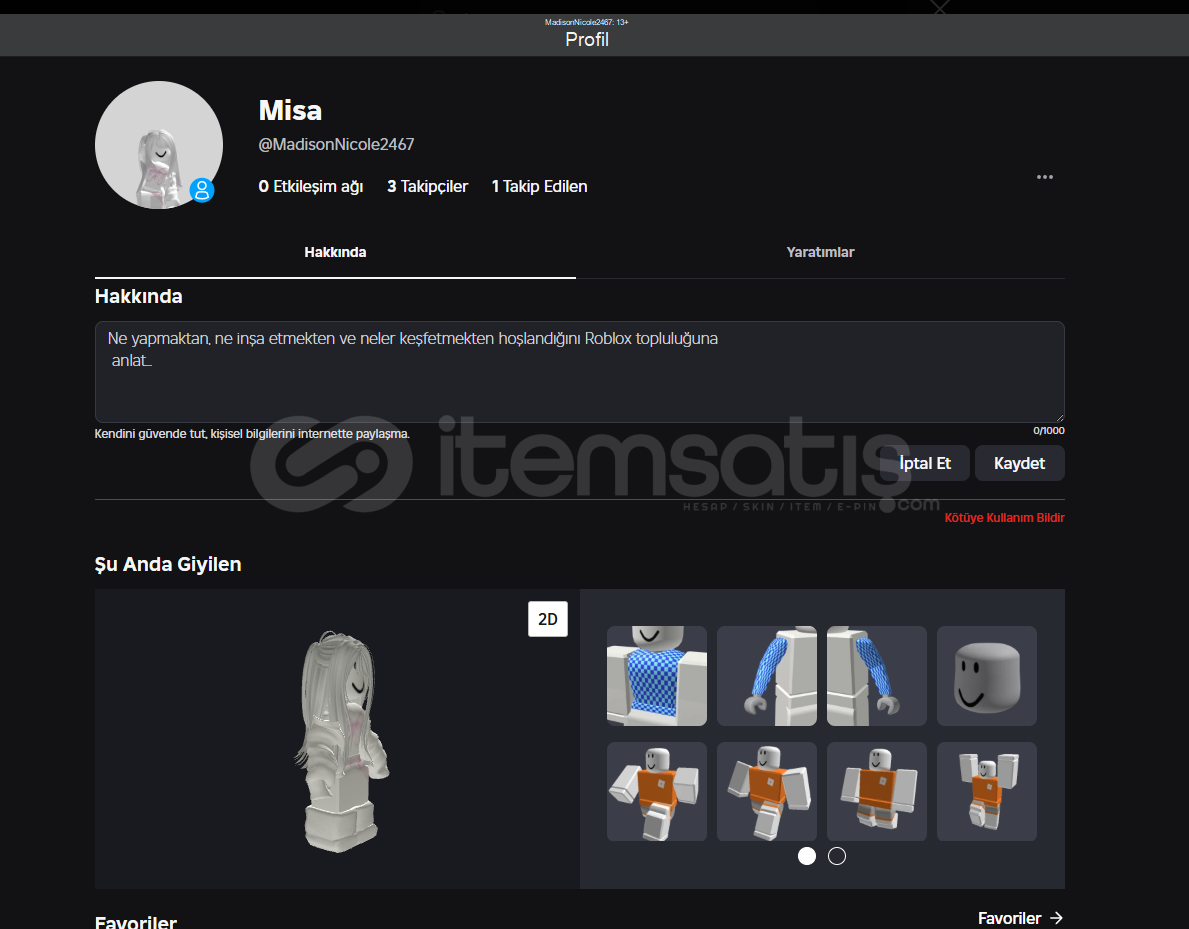Open the blue checkered left arm item
The width and height of the screenshot is (1189, 929).
767,676
